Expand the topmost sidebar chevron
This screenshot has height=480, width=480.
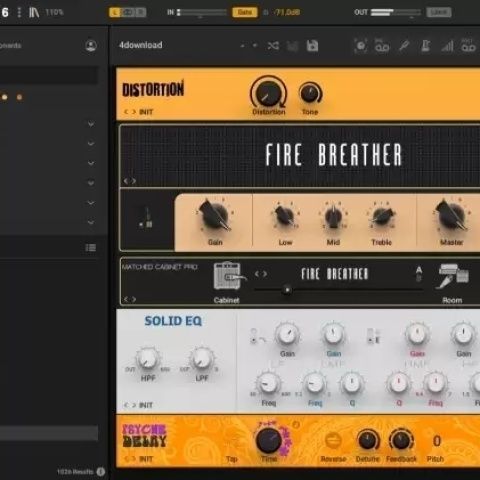click(91, 124)
